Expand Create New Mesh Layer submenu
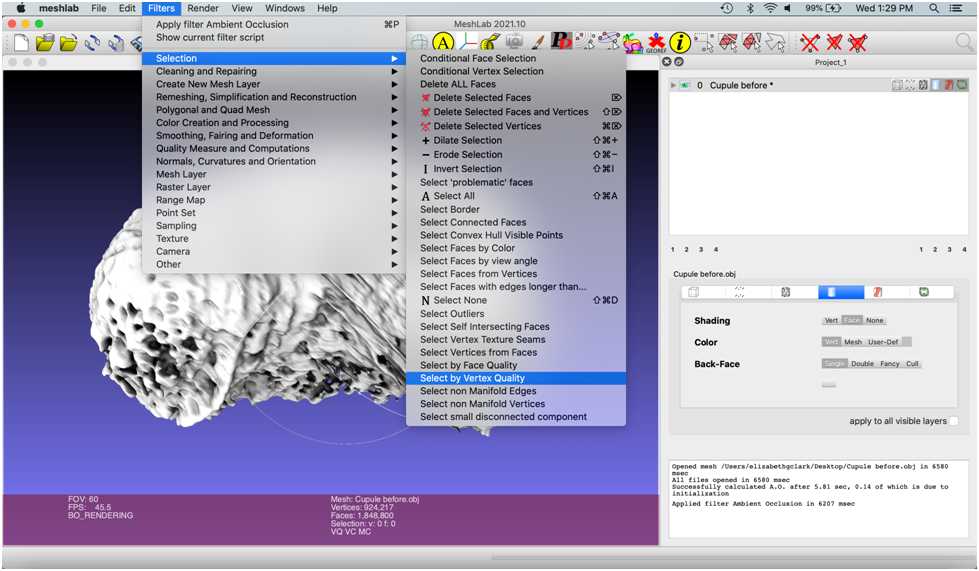This screenshot has width=979, height=571. pyautogui.click(x=273, y=84)
